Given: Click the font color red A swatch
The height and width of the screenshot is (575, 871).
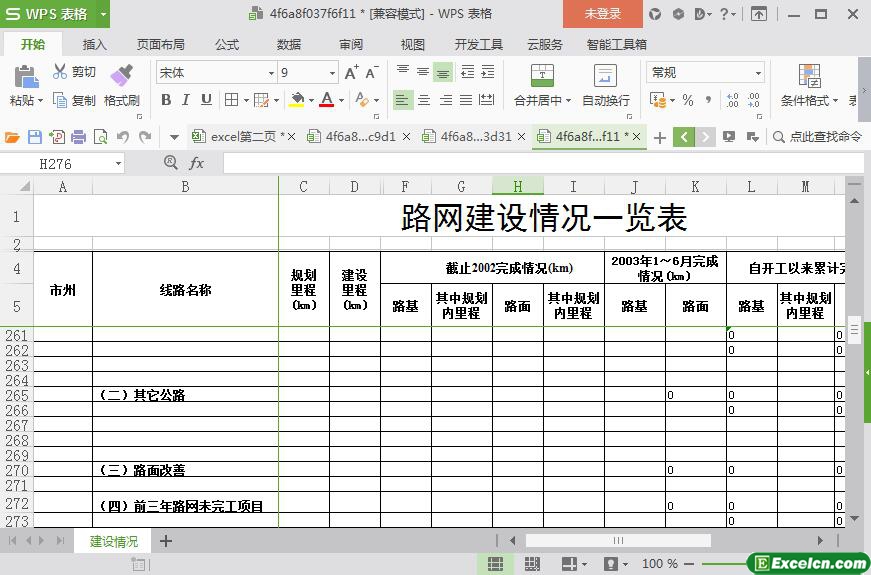Looking at the screenshot, I should pos(326,100).
